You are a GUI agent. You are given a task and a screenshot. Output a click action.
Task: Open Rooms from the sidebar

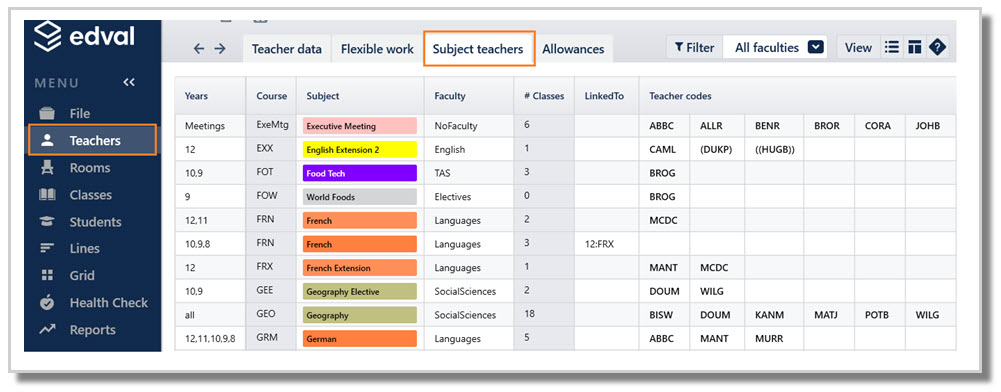tap(89, 168)
